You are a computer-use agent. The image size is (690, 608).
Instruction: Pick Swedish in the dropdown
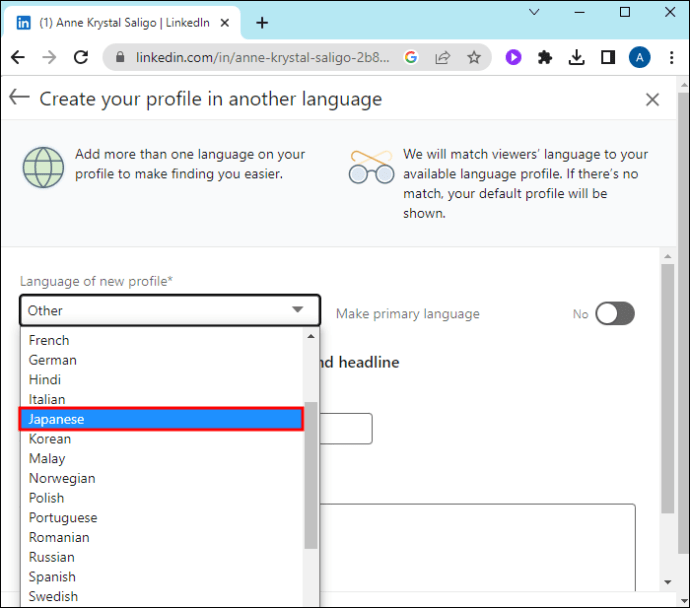[x=161, y=596]
